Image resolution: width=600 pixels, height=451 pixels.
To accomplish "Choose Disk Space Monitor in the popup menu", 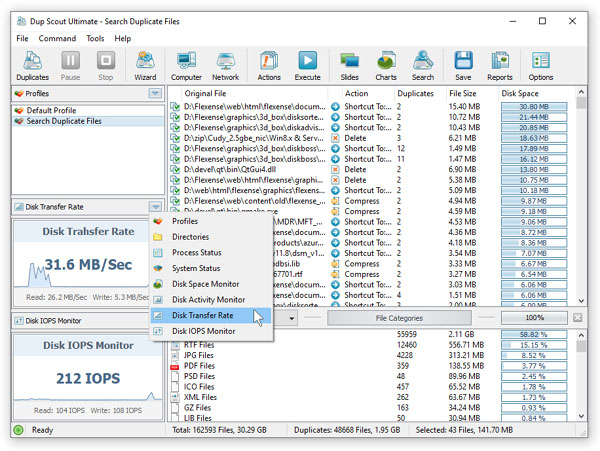I will click(x=211, y=284).
